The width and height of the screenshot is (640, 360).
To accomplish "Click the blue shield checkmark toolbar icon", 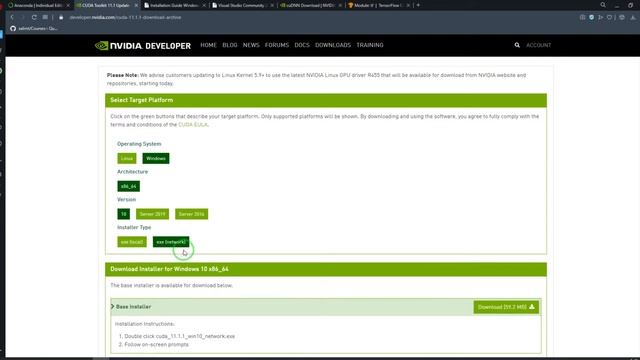I will click(591, 17).
